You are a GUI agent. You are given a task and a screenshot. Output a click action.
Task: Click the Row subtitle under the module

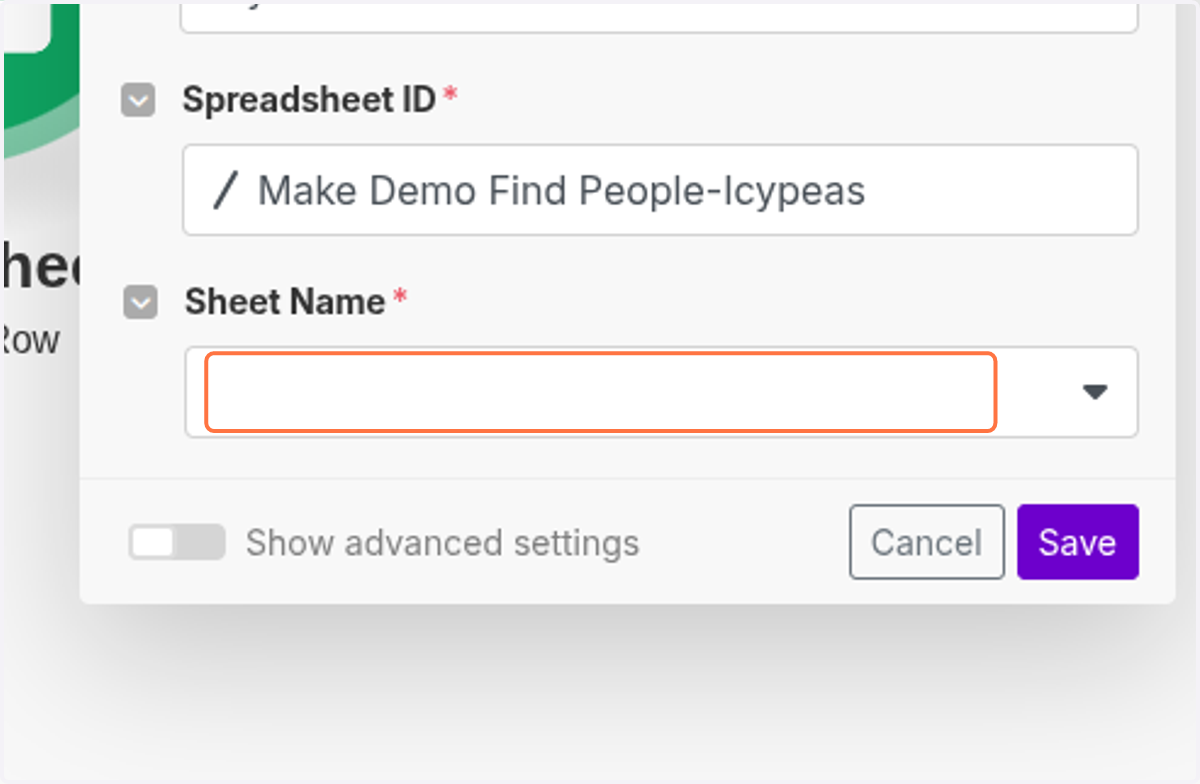30,340
